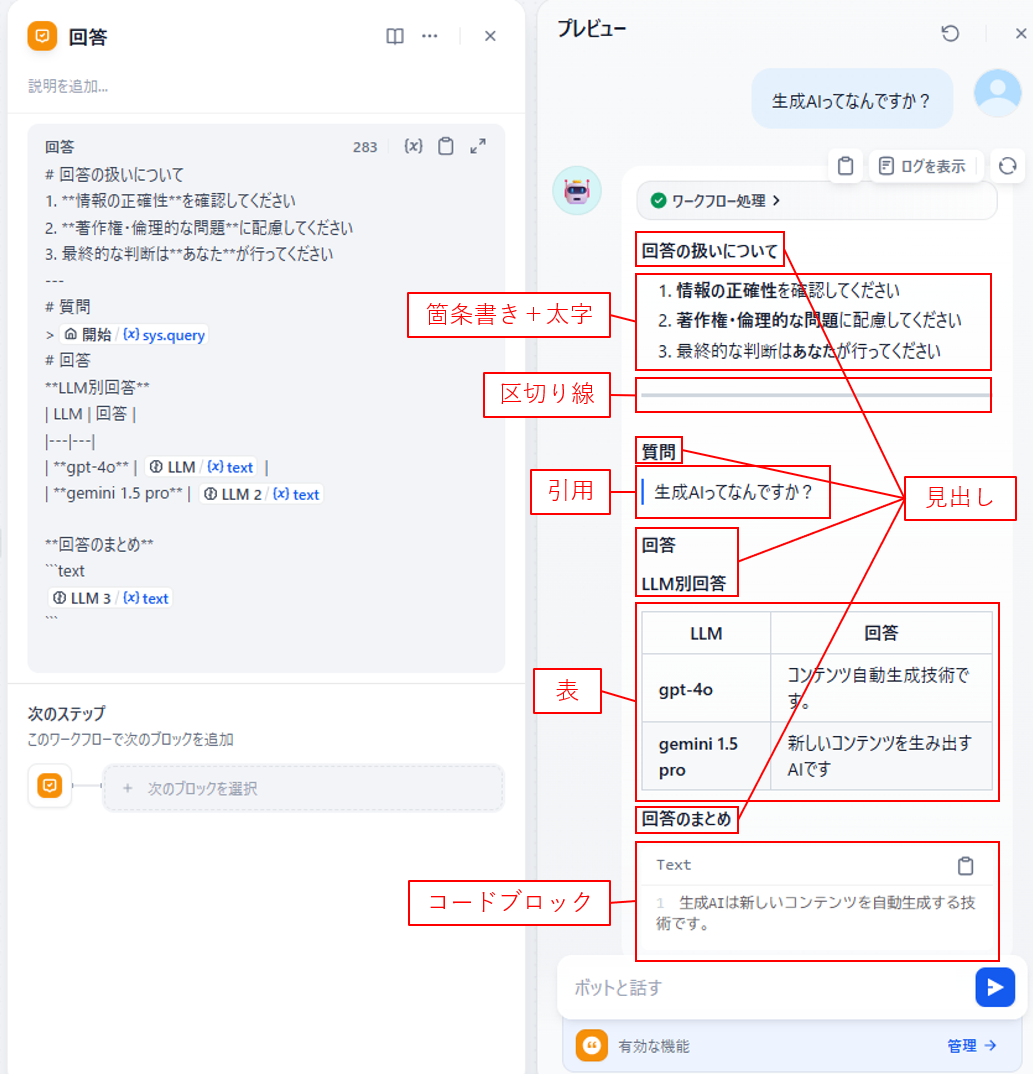Click the orange 有効な機能 quote icon
Image resolution: width=1033 pixels, height=1074 pixels.
coord(592,1045)
